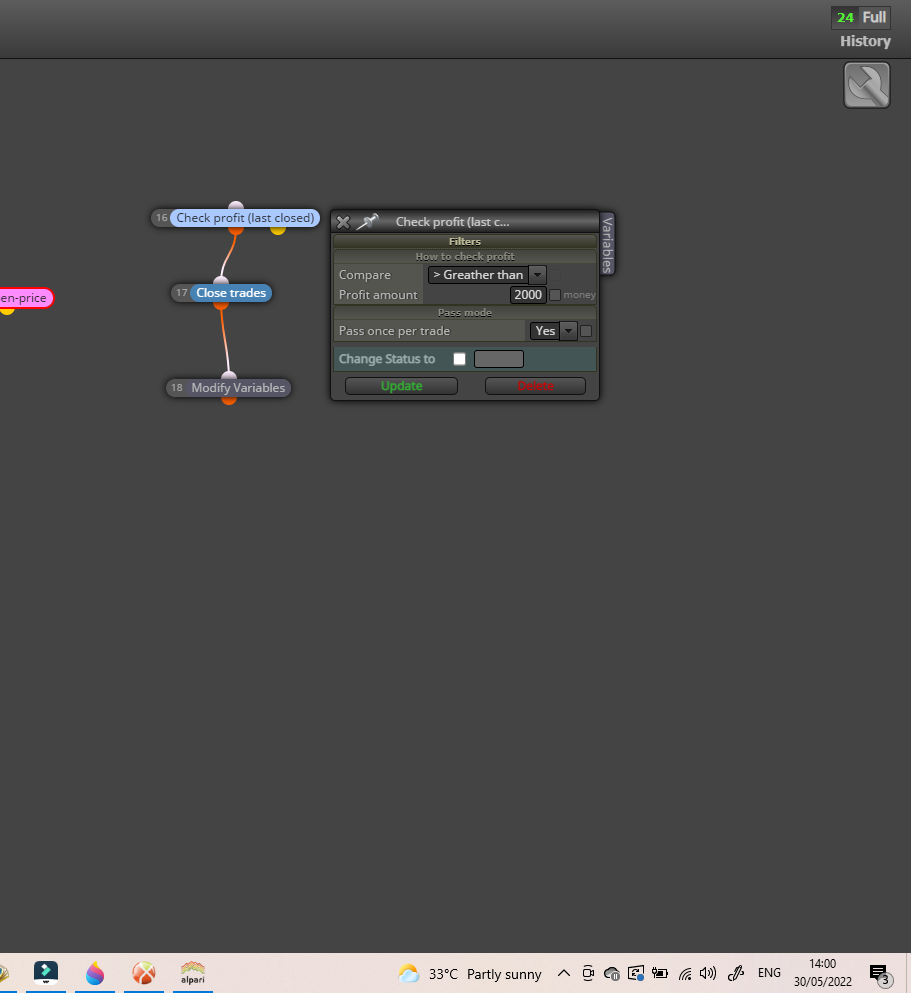Open the notification center with 3 alerts
The height and width of the screenshot is (993, 911).
880,974
